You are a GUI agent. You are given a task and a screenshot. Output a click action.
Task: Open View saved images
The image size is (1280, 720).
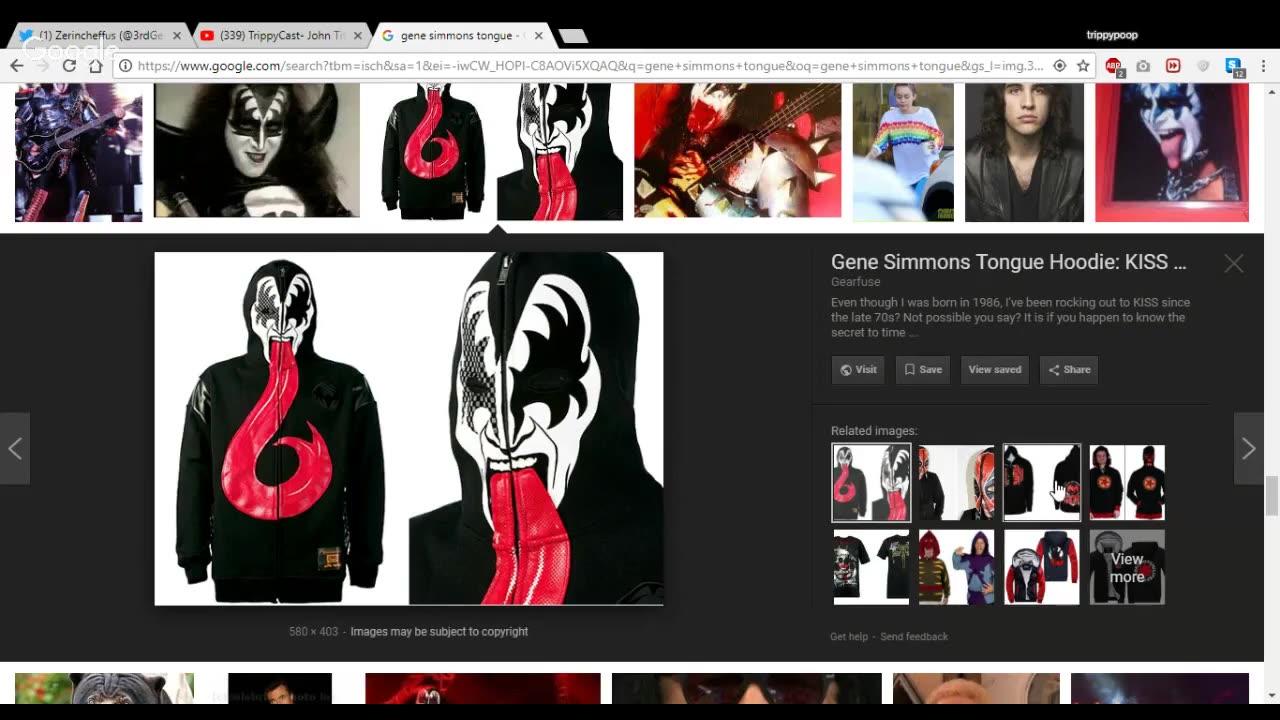[995, 369]
